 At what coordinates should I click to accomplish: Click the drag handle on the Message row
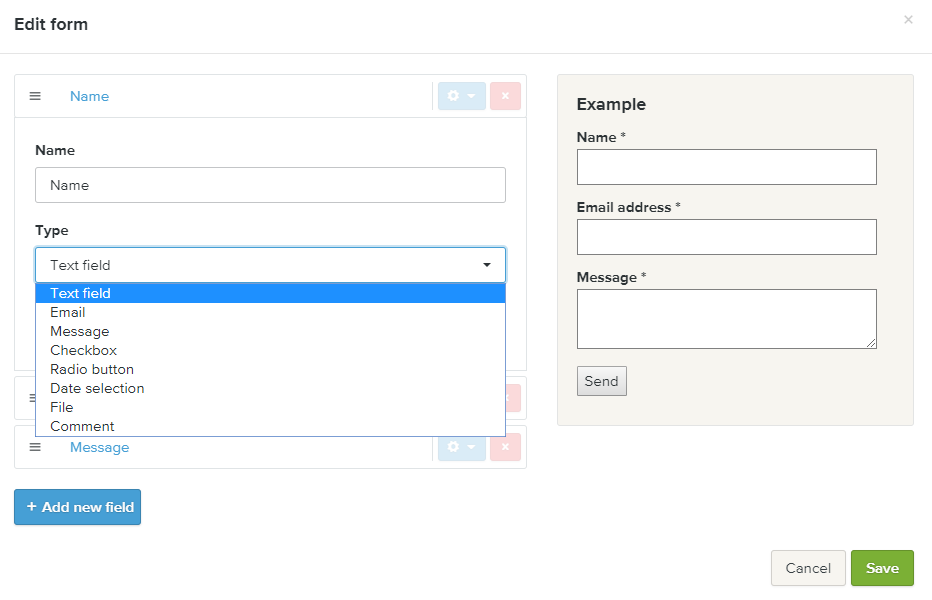[x=35, y=447]
